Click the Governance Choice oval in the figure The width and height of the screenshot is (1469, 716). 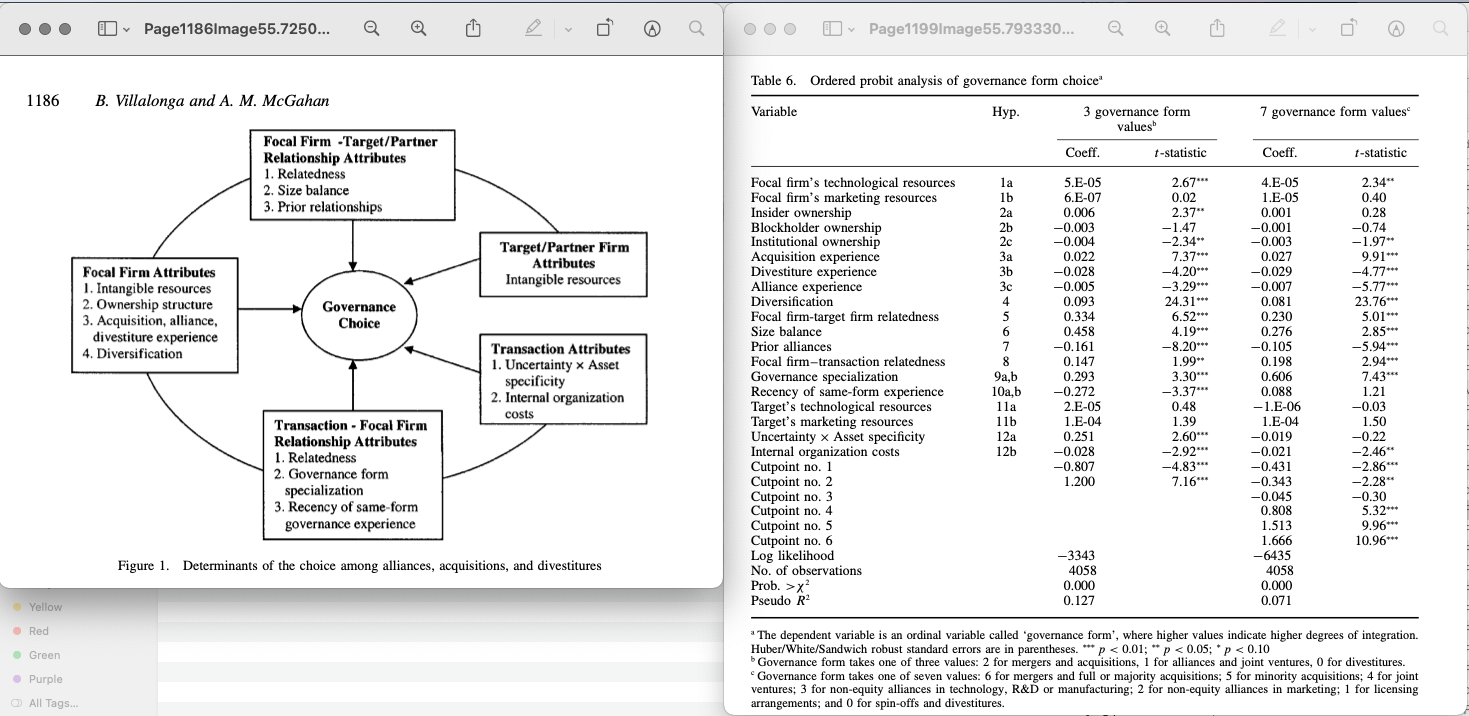pos(358,315)
